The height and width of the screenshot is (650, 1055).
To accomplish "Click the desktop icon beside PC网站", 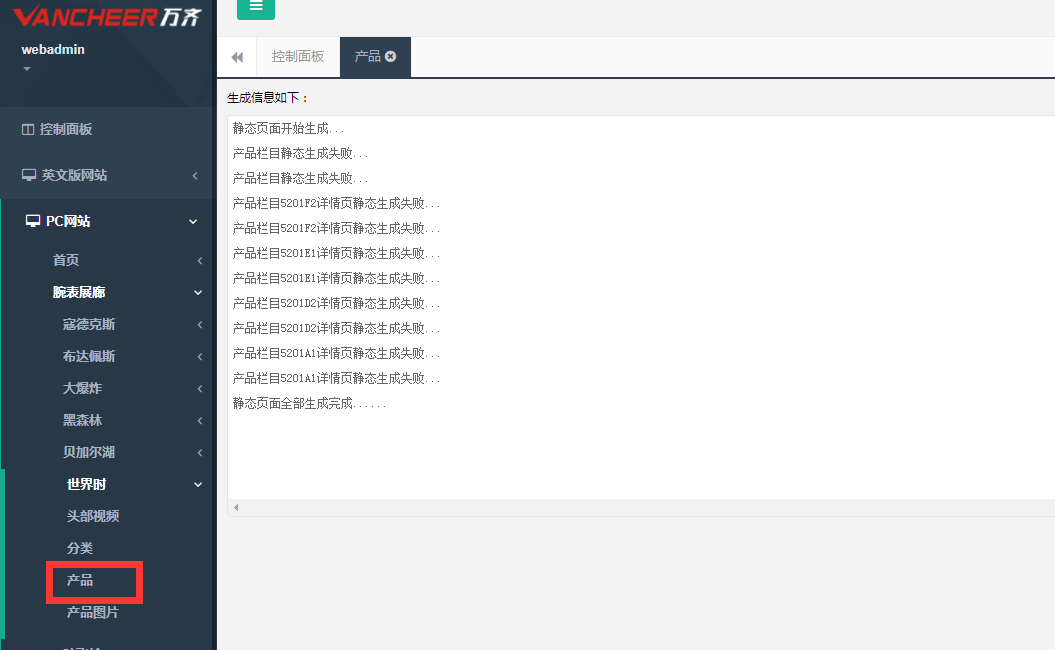I will [33, 221].
